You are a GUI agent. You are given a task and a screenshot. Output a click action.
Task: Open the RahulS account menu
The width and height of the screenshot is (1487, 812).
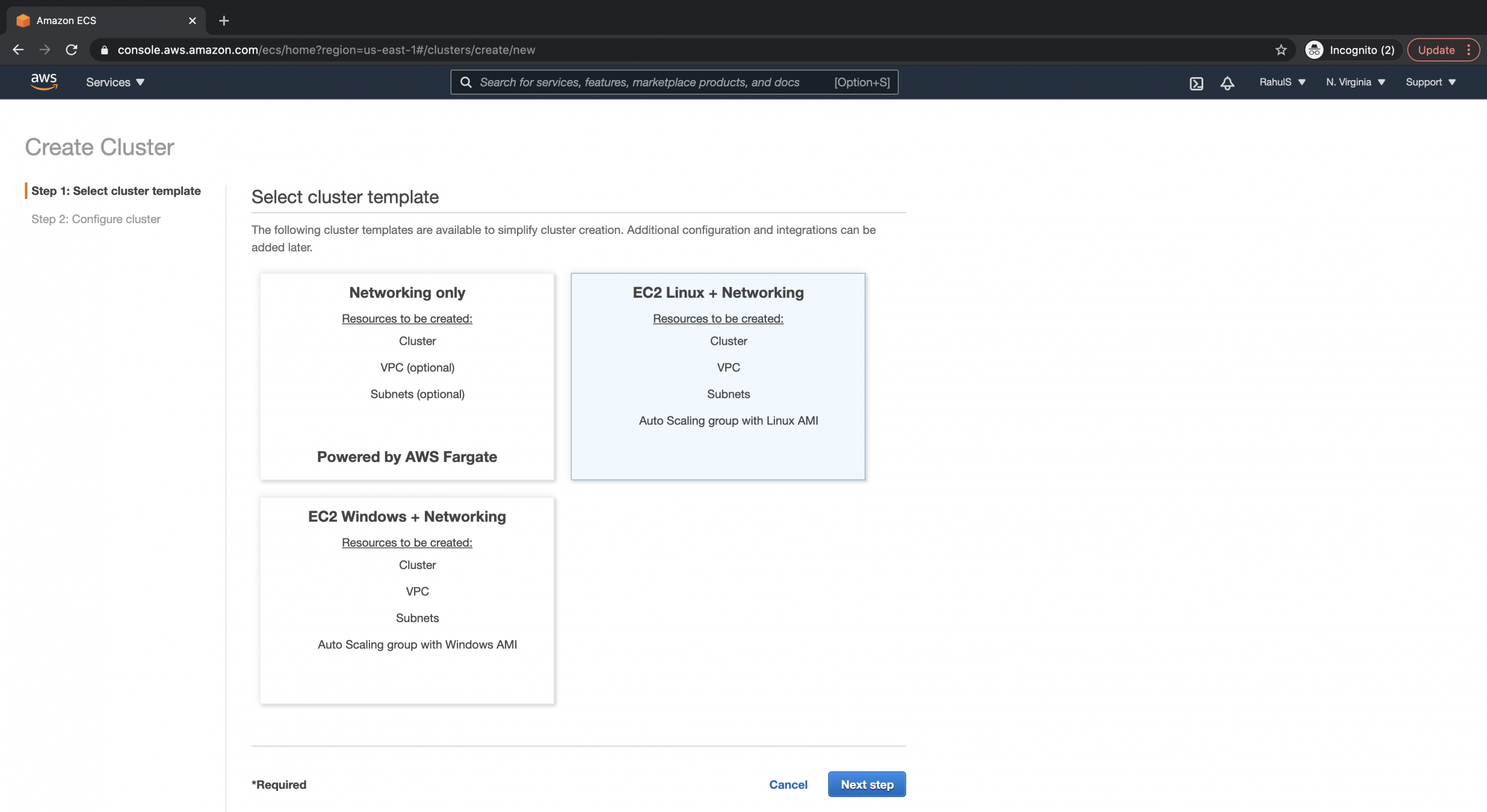pyautogui.click(x=1281, y=82)
